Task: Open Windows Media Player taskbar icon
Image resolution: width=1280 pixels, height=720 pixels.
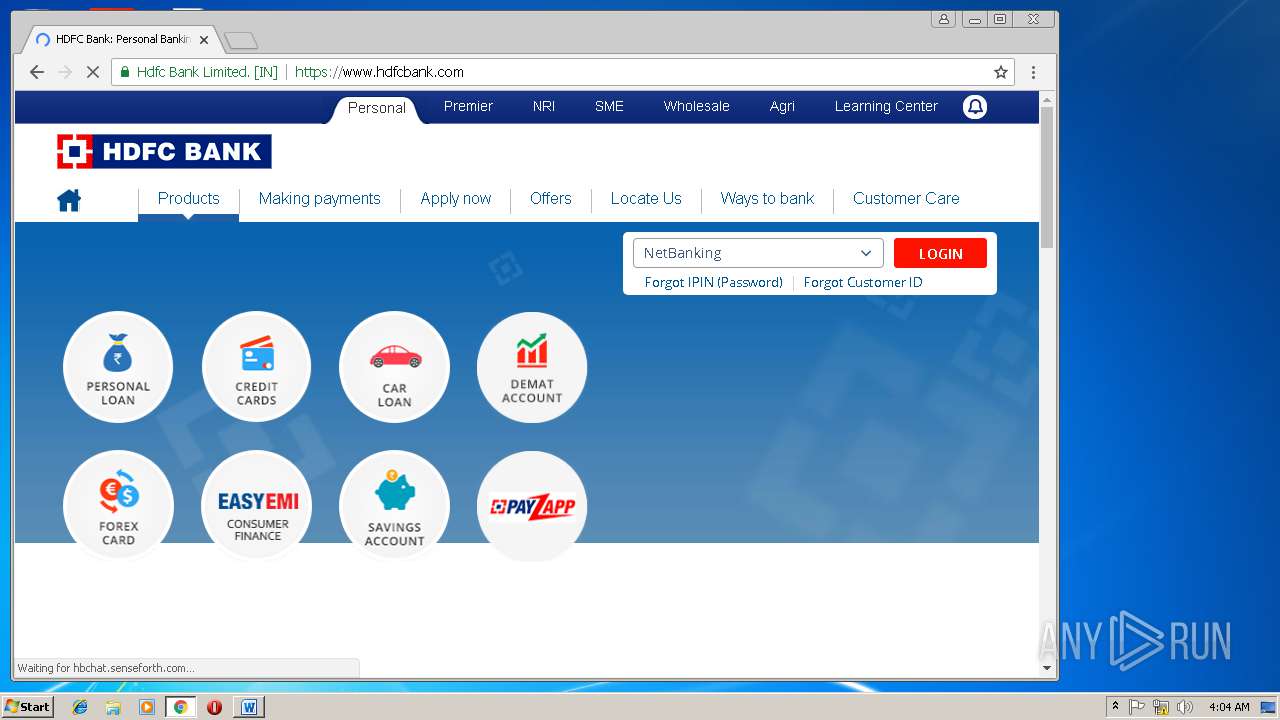Action: click(147, 707)
